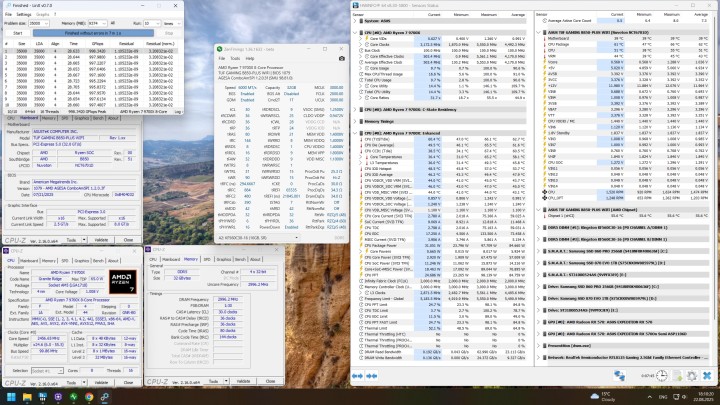Close sensors with HWiNFO blue X icon

[707, 376]
